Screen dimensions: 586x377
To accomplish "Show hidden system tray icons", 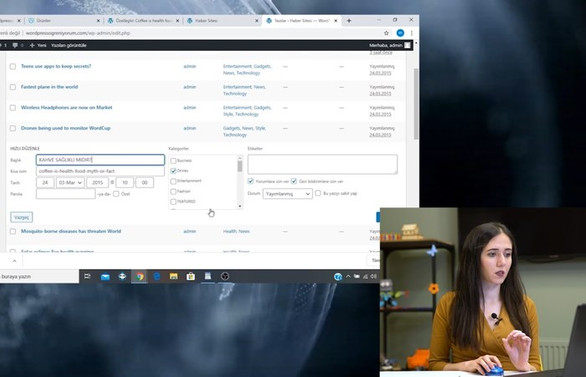I will [x=348, y=276].
